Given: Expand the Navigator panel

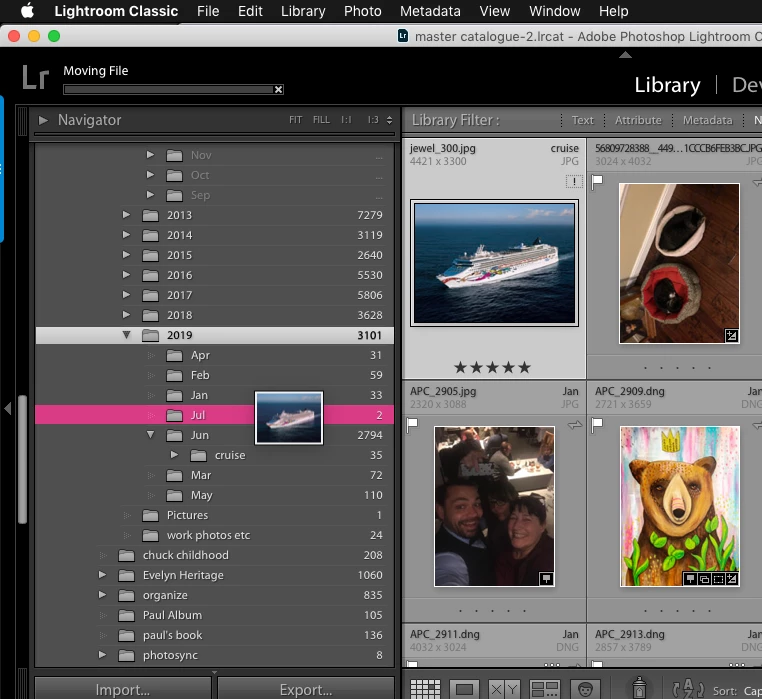Looking at the screenshot, I should coord(43,120).
